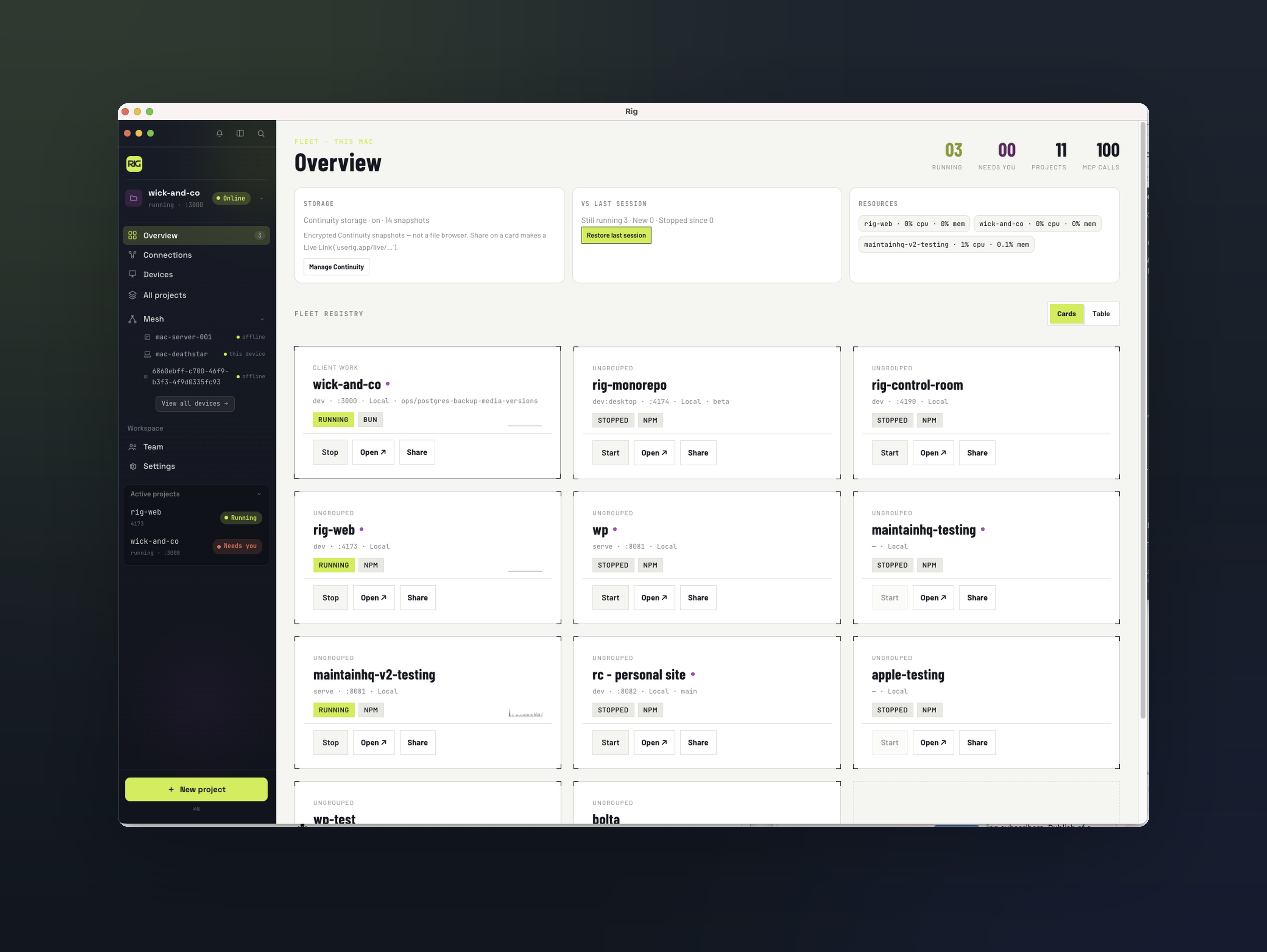Expand the wick-and-co project switcher dropdown
The image size is (1267, 952).
pos(262,199)
